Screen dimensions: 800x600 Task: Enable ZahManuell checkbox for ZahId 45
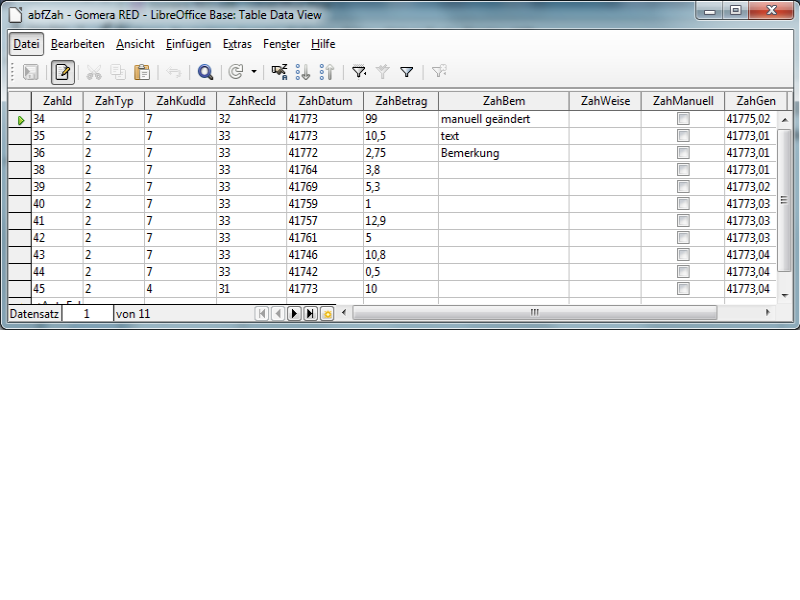pyautogui.click(x=683, y=289)
